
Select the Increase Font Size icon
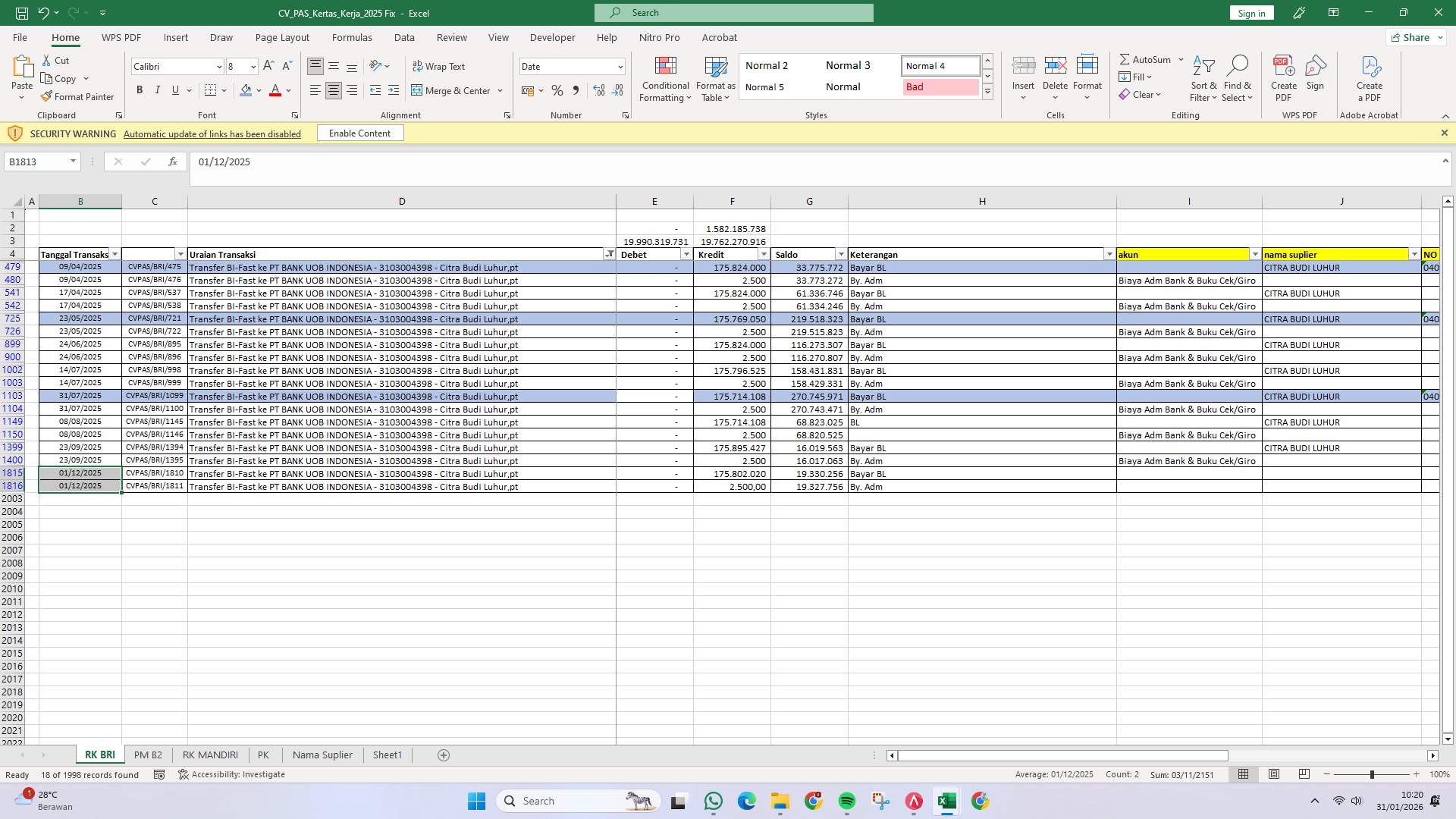point(268,66)
